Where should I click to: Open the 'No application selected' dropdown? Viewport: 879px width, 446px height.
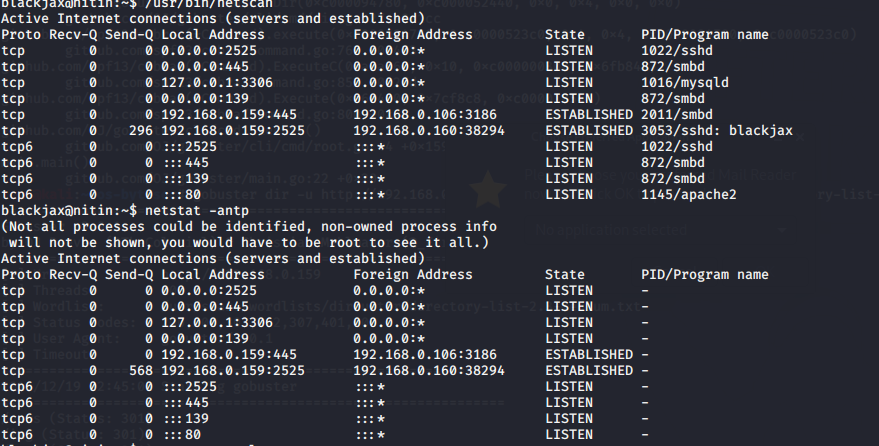point(660,231)
